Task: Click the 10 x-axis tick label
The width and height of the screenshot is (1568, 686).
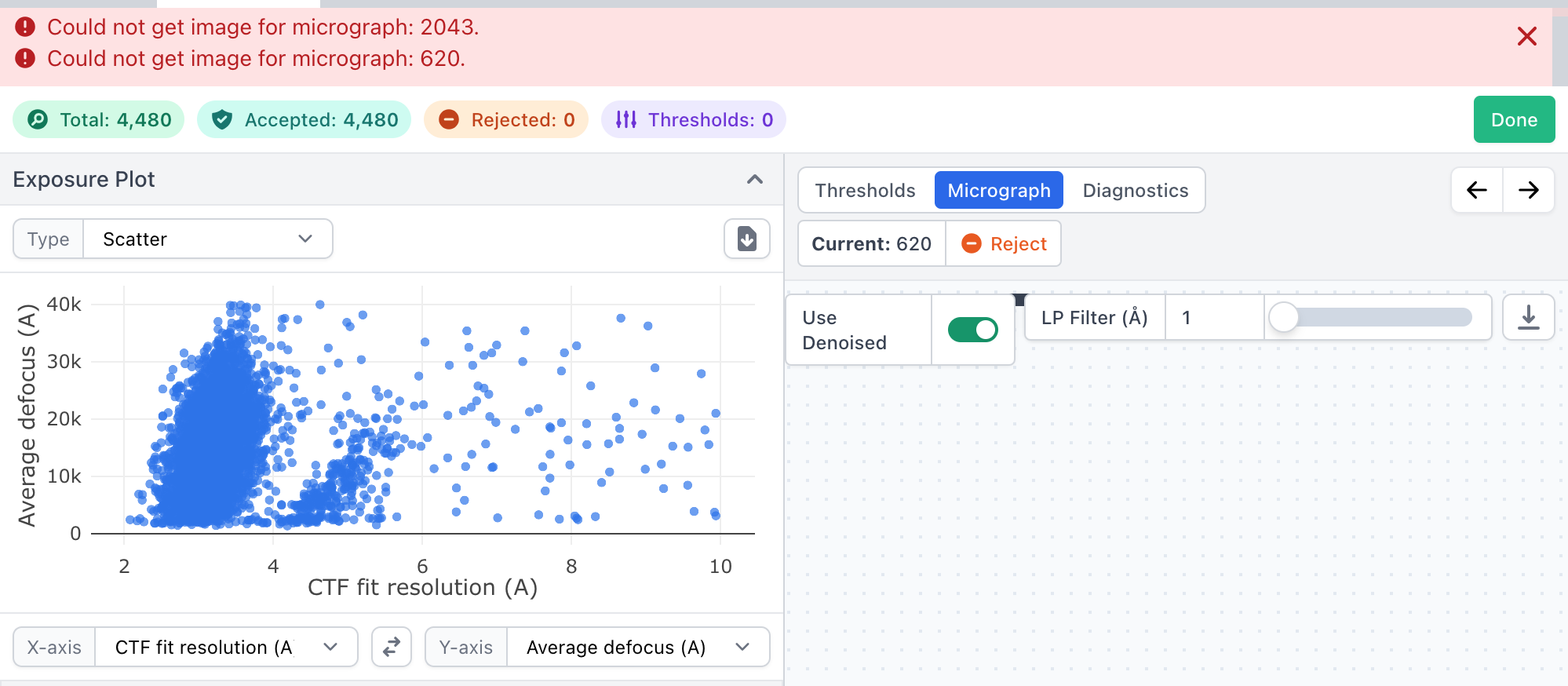Action: 720,566
